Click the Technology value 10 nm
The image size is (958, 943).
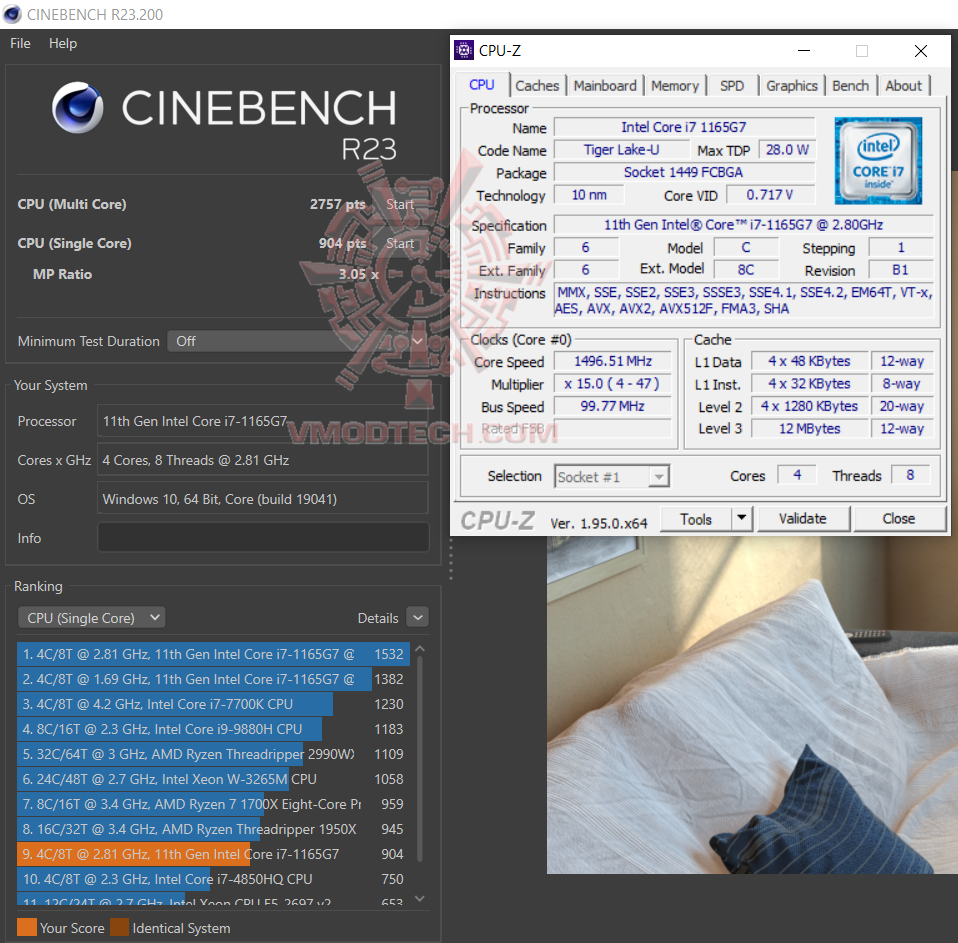coord(589,195)
